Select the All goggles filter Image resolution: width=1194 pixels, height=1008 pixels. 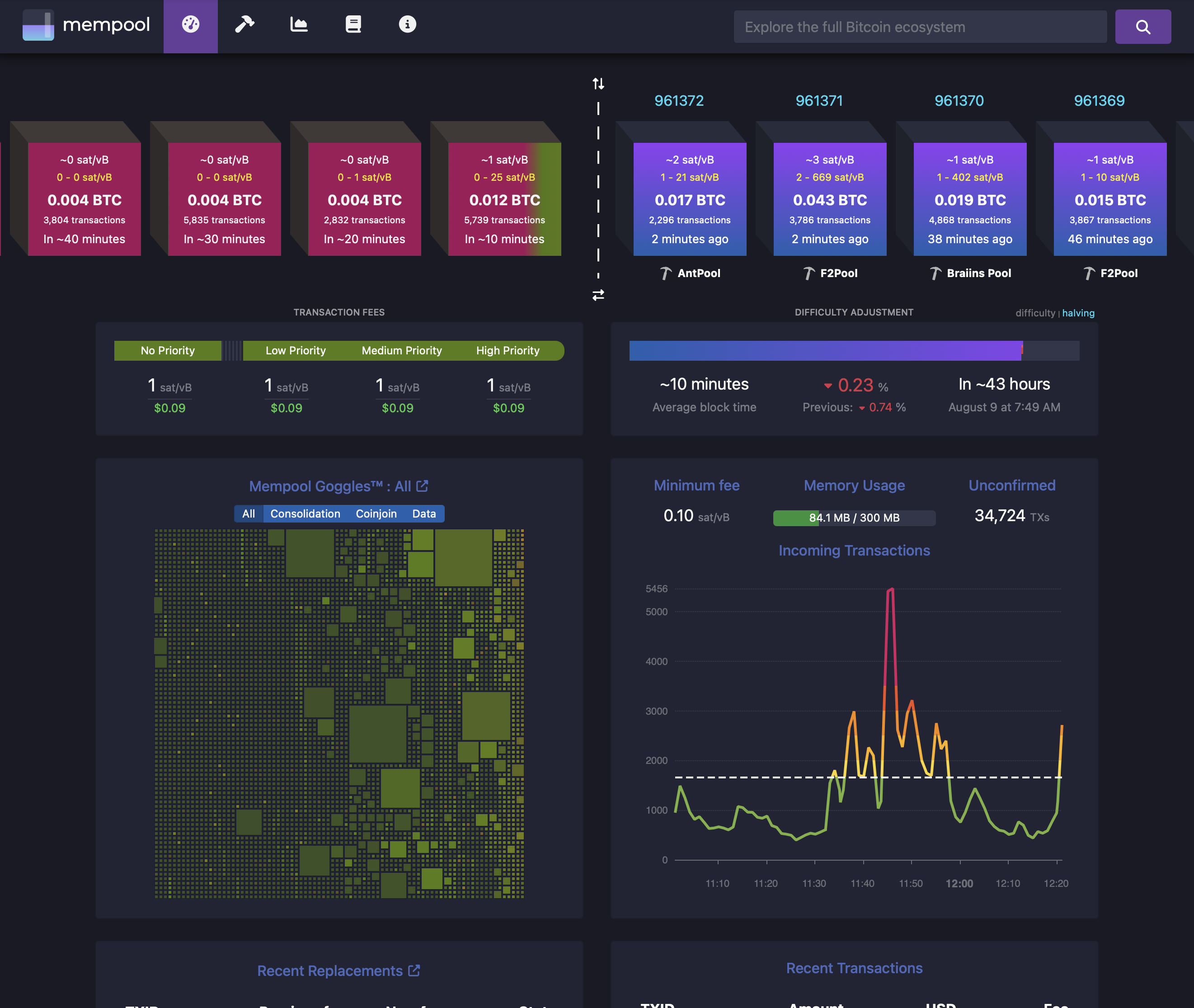tap(249, 513)
